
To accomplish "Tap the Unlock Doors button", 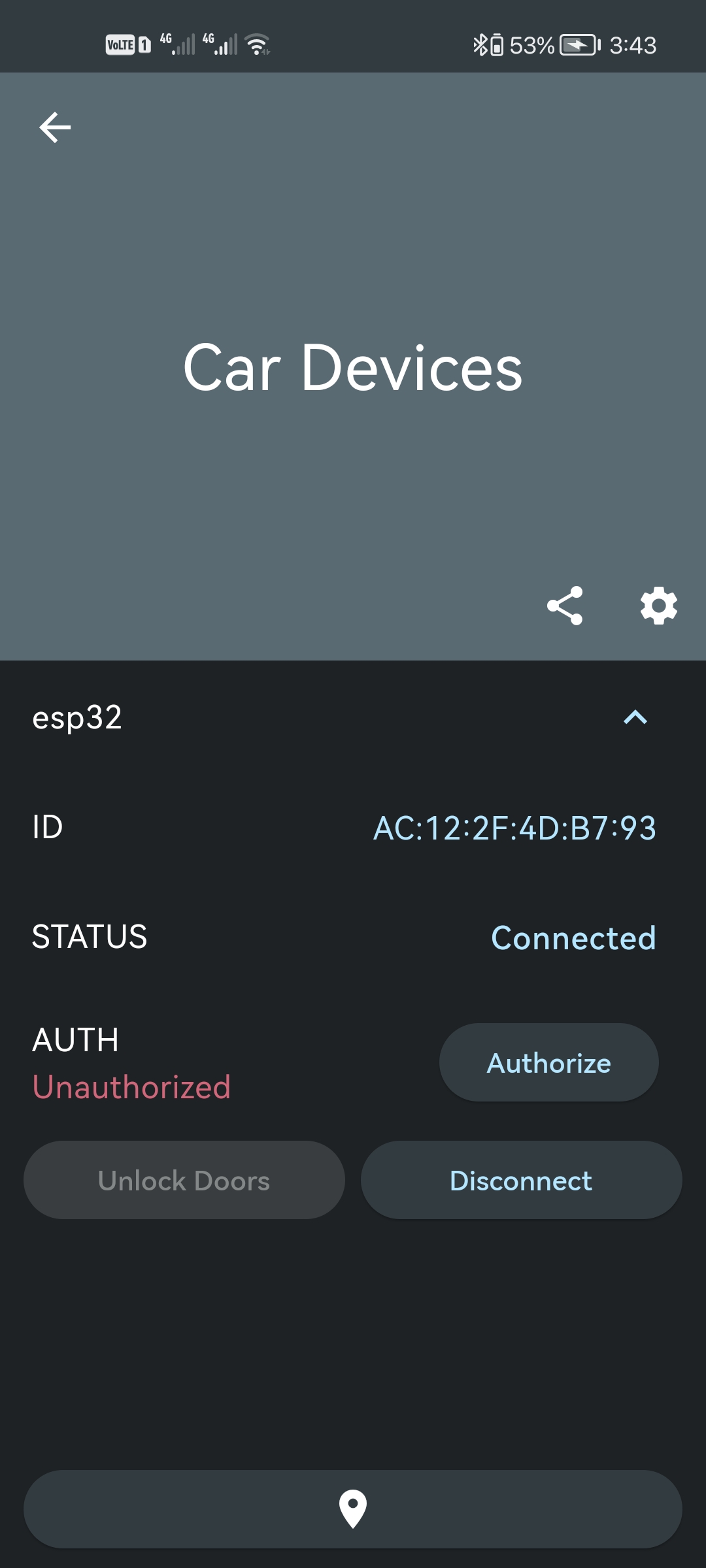I will tap(183, 1180).
